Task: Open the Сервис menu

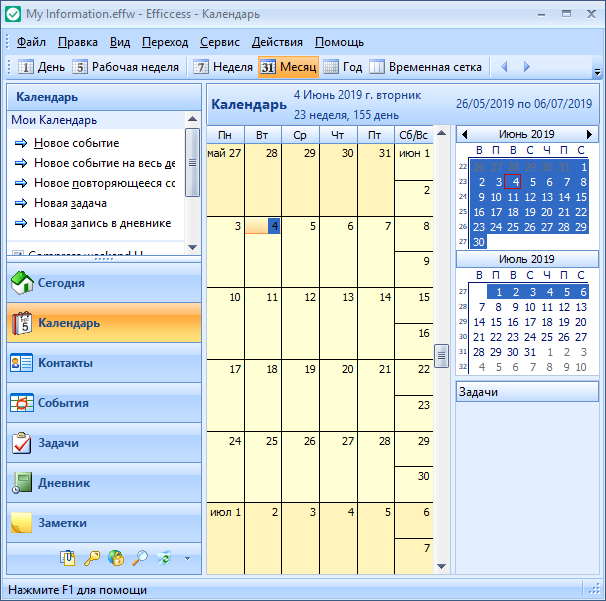Action: pos(219,42)
